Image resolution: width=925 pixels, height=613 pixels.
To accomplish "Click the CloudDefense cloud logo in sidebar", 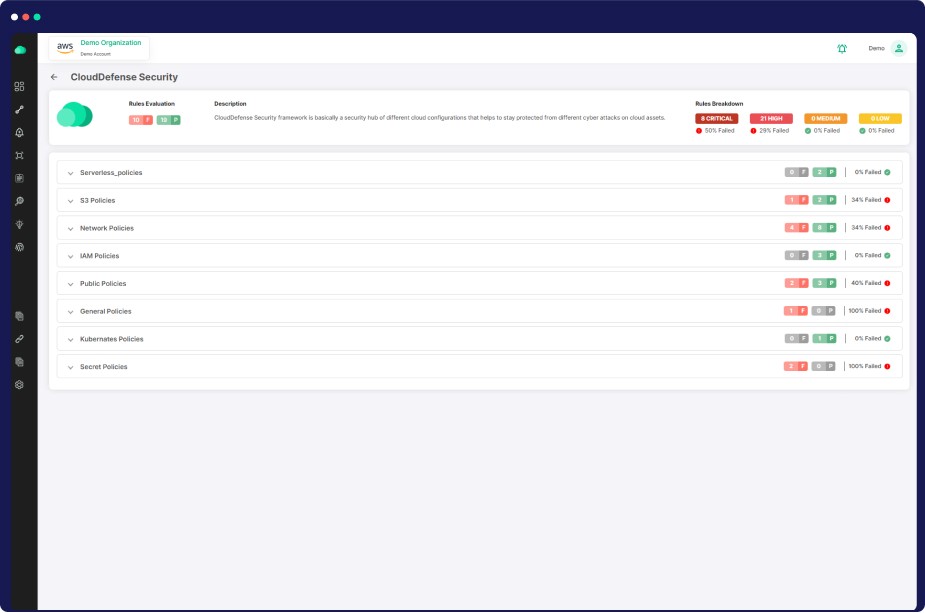I will pos(19,50).
